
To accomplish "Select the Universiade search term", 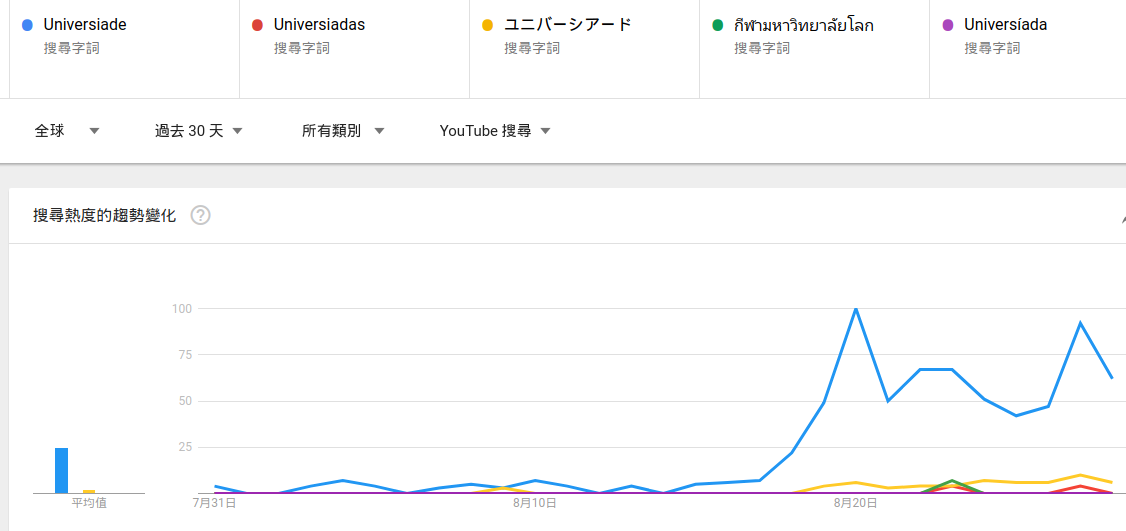I will pos(85,25).
